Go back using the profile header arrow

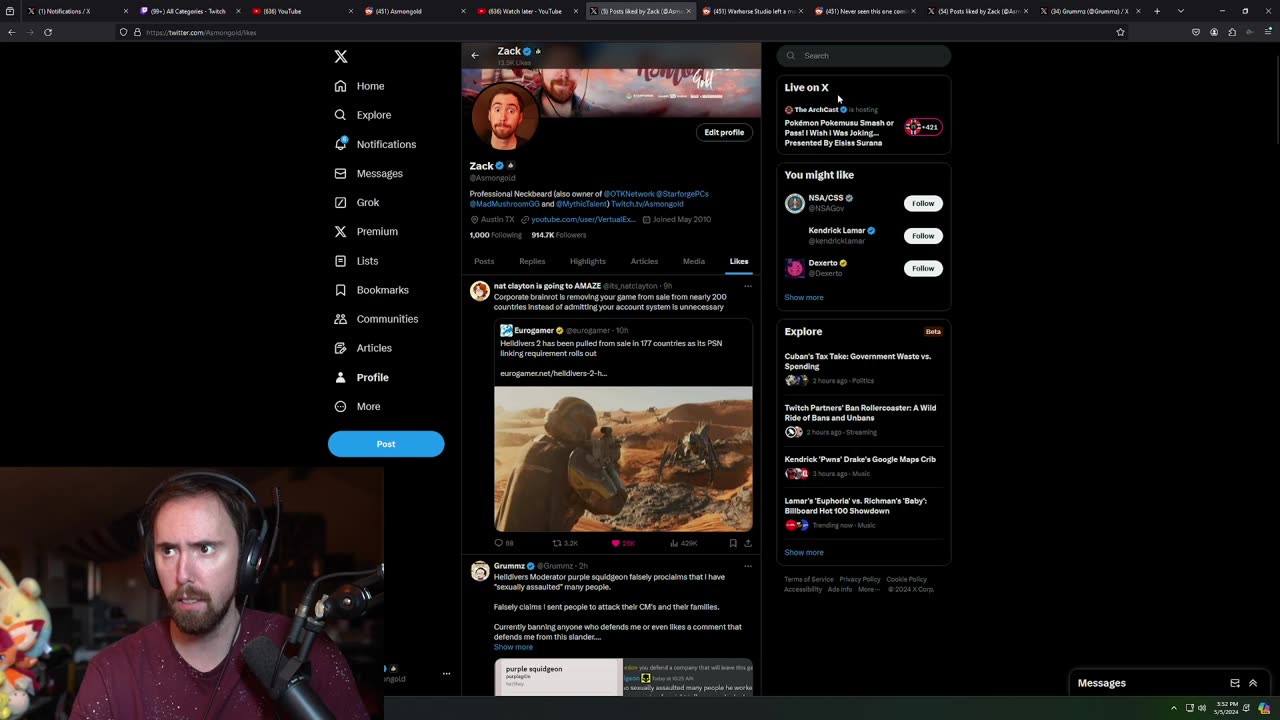click(x=475, y=55)
